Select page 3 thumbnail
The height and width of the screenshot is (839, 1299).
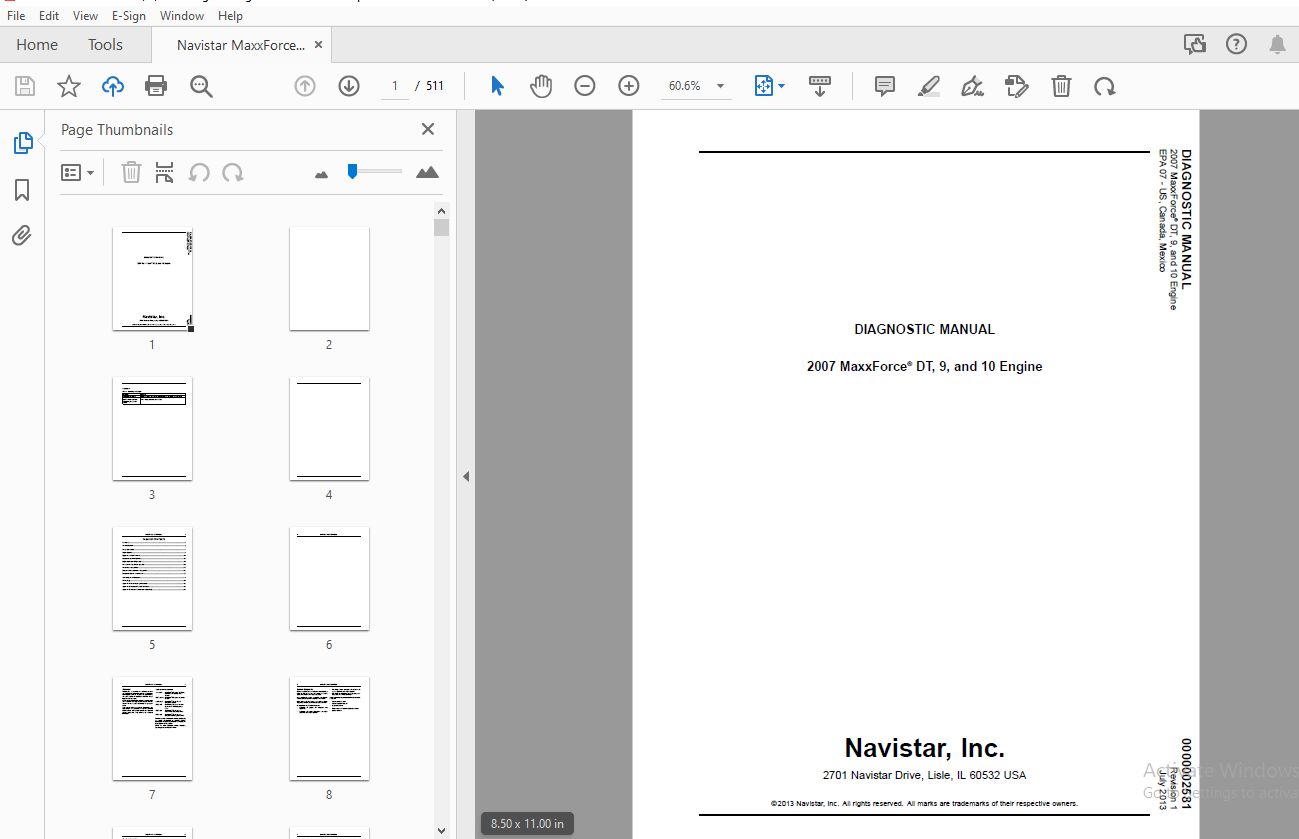(152, 429)
